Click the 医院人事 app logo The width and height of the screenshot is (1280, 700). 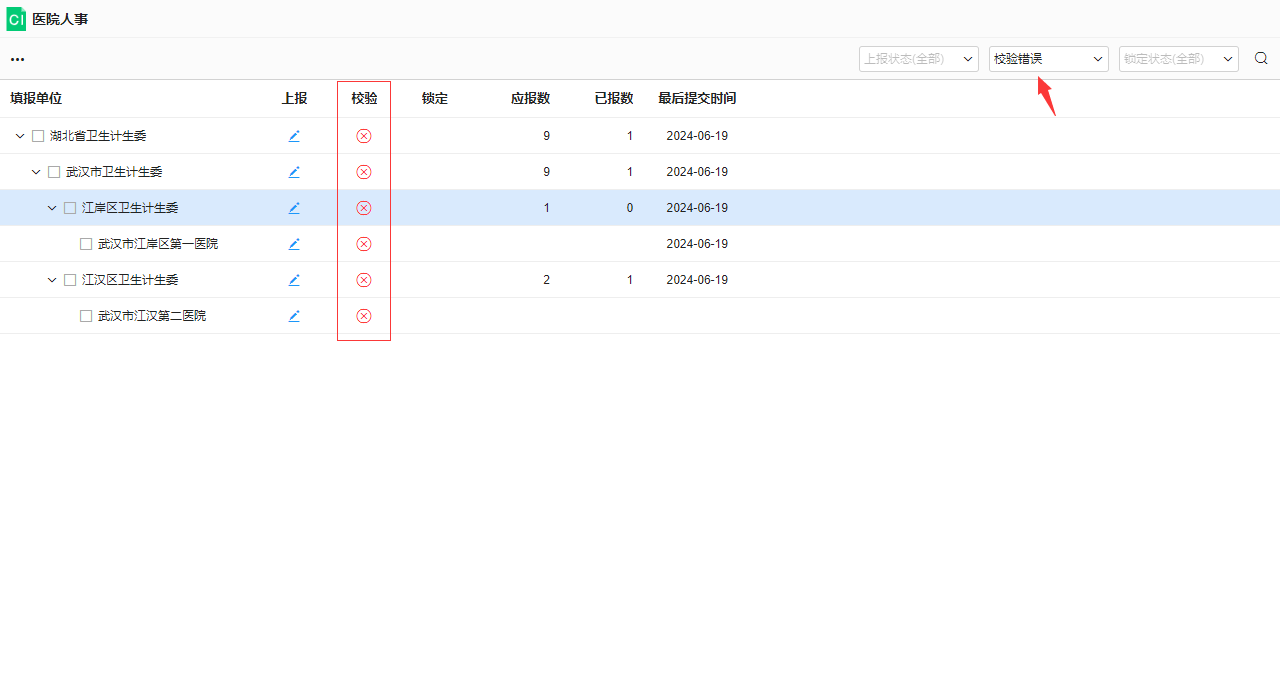(x=16, y=19)
